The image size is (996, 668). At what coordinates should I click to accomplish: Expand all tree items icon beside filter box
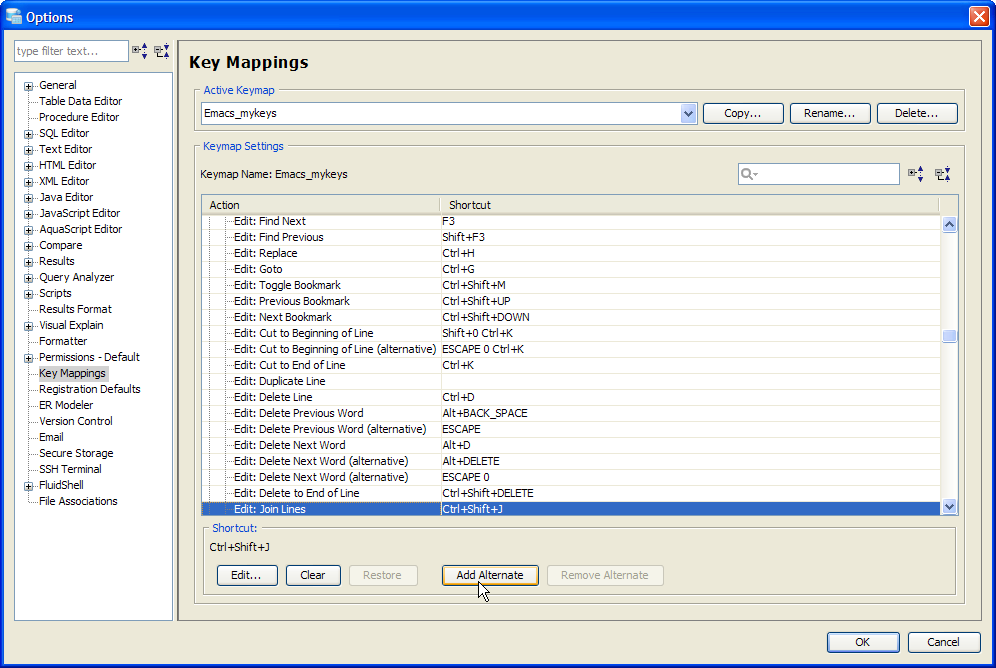click(140, 51)
